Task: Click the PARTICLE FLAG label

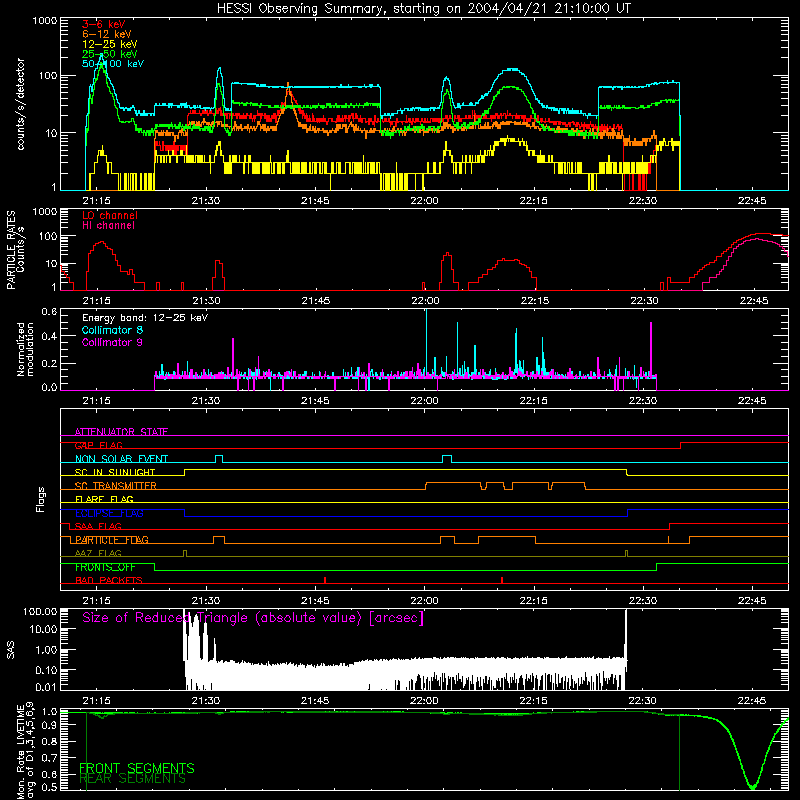Action: click(112, 540)
